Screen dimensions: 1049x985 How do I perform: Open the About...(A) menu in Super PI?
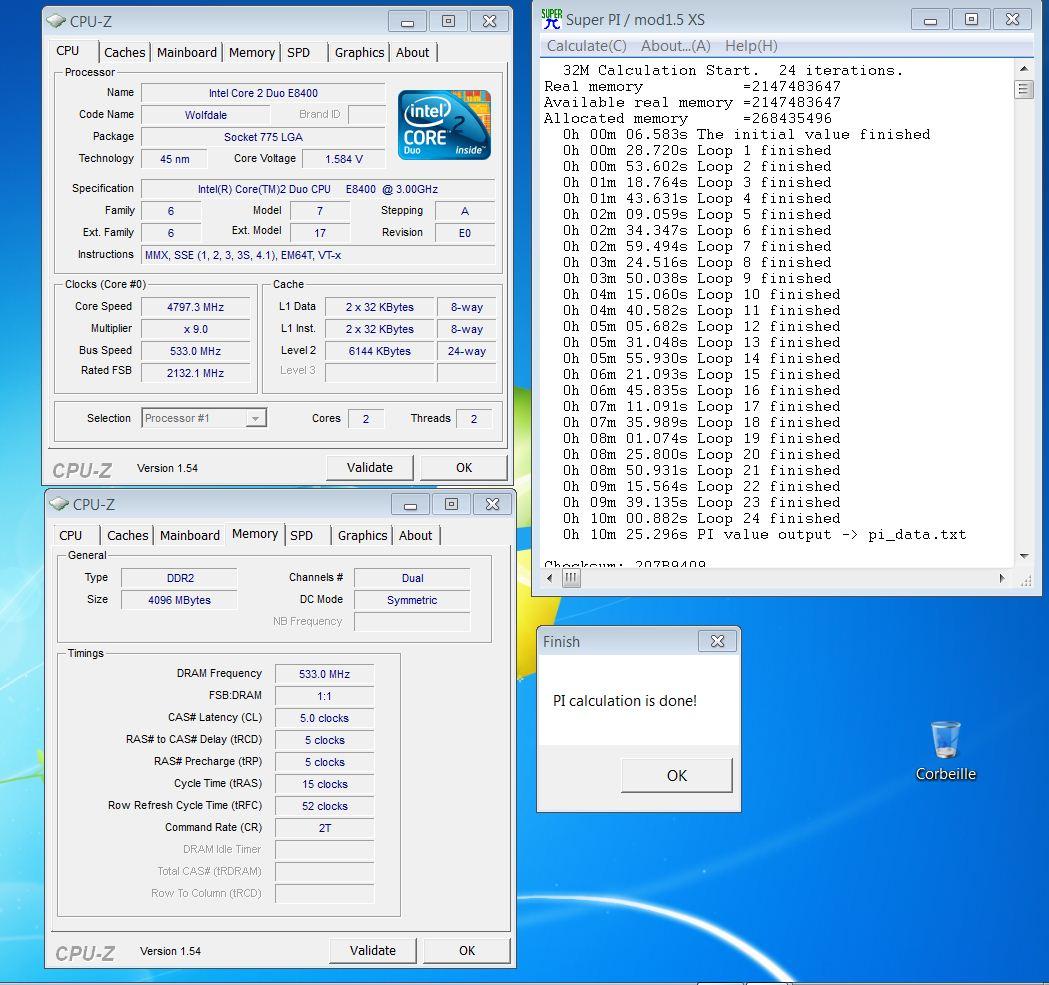pyautogui.click(x=675, y=46)
